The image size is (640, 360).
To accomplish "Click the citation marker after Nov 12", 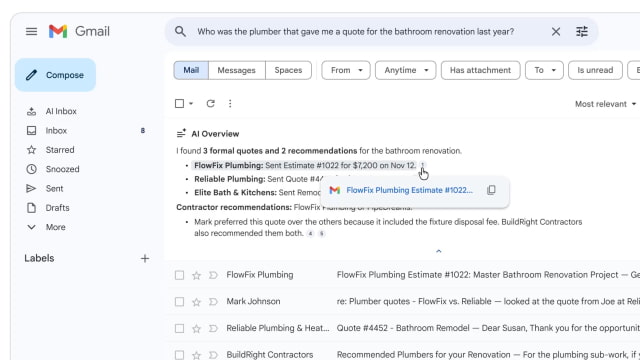I will click(x=422, y=165).
